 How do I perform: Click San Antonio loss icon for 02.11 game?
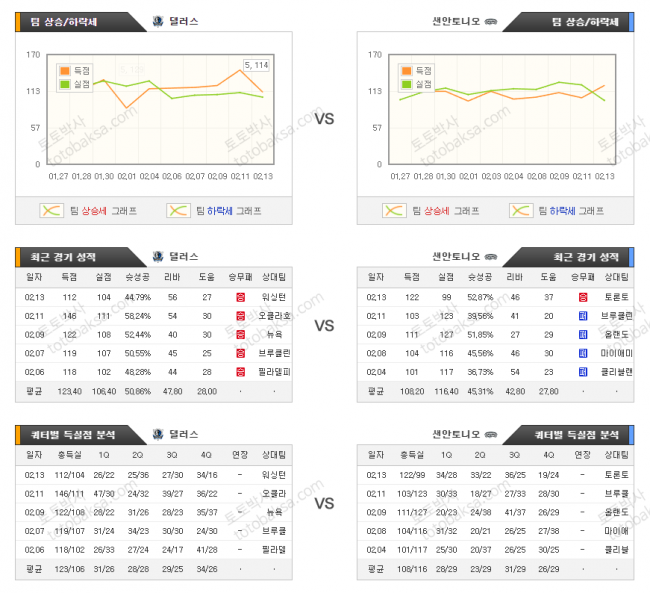tap(583, 316)
